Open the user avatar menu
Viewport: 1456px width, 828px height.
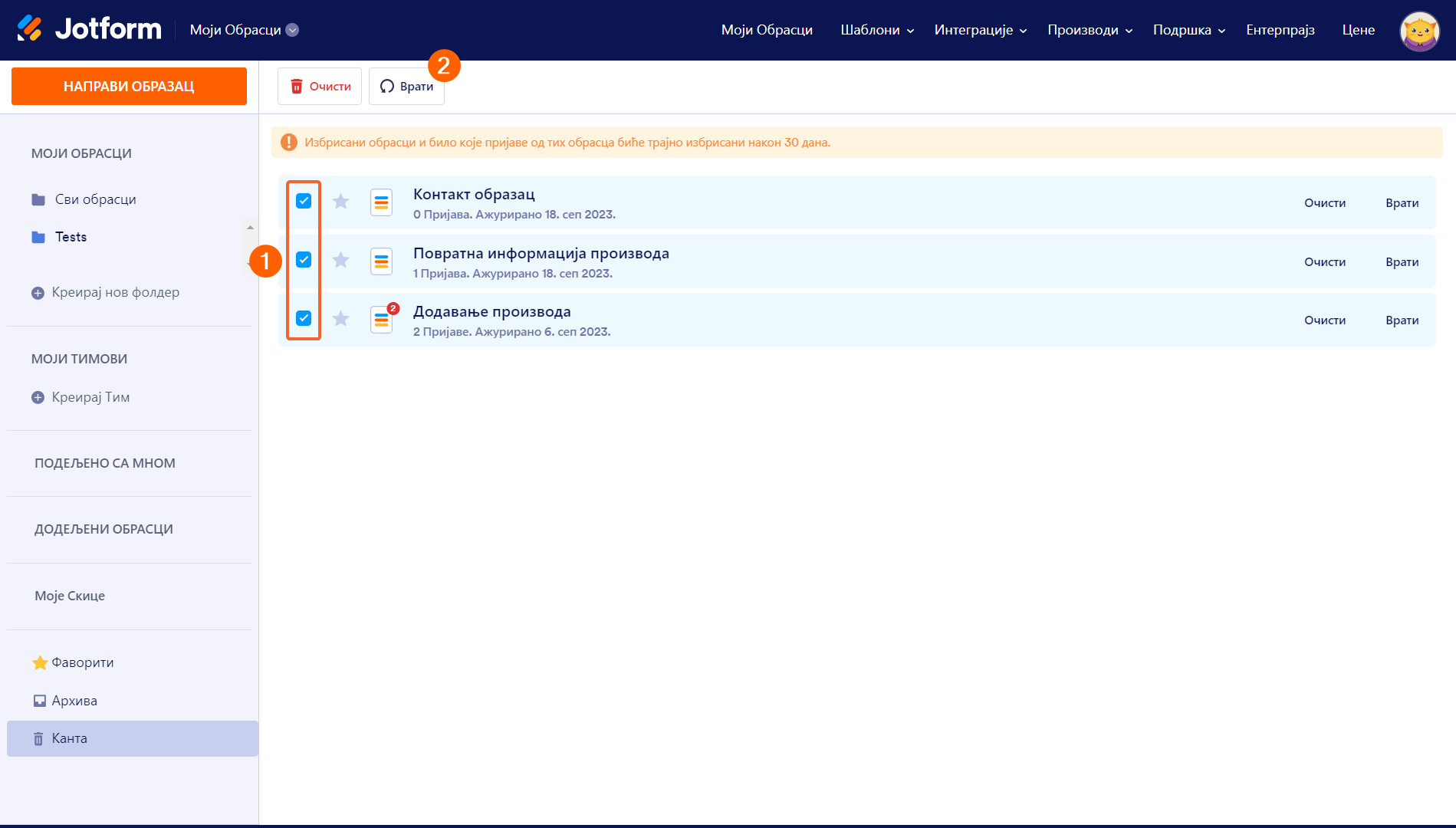[x=1419, y=31]
